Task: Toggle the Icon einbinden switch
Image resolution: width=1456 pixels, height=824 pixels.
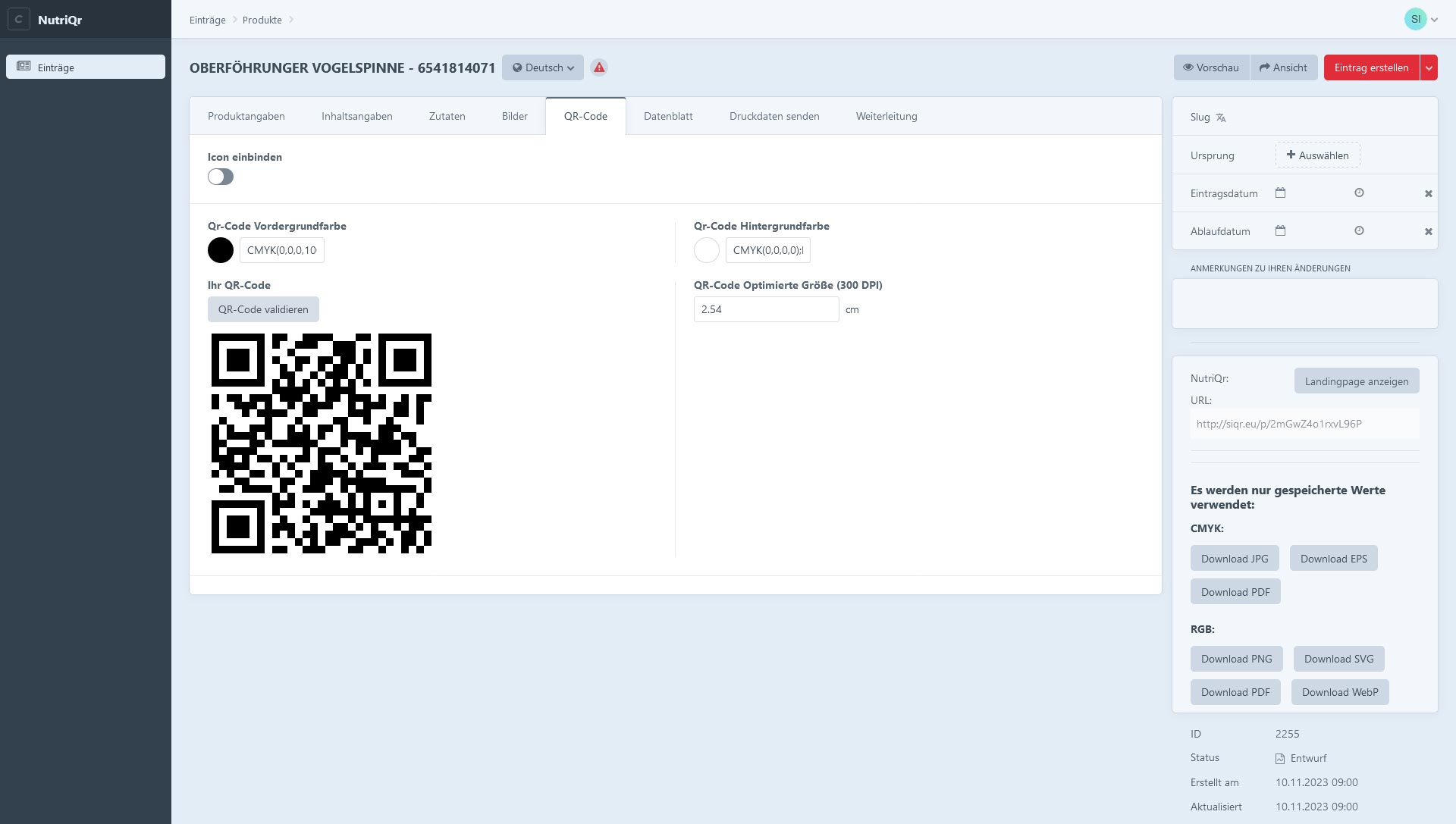Action: pyautogui.click(x=221, y=177)
